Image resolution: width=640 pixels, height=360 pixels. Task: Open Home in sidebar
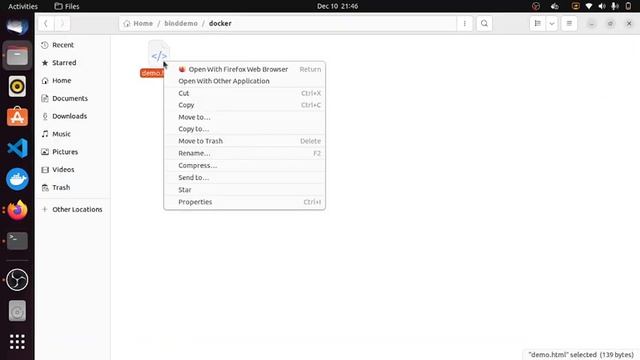point(73,80)
